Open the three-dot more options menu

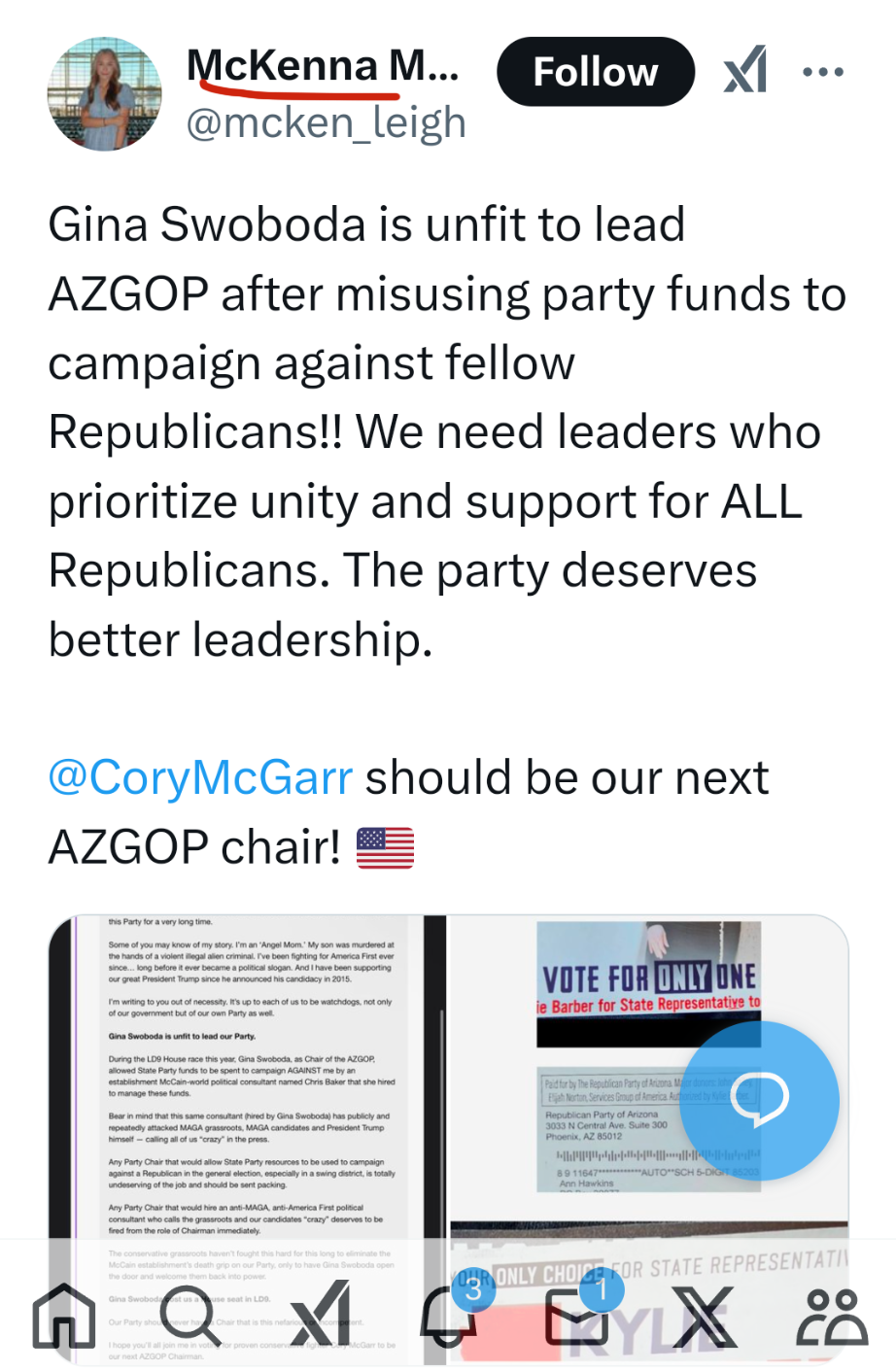823,72
